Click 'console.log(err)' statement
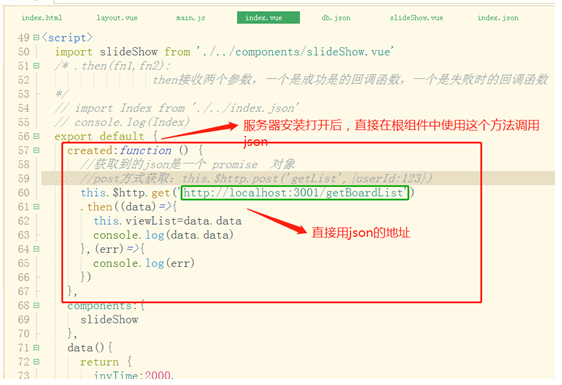Image resolution: width=562 pixels, height=385 pixels. 144,263
